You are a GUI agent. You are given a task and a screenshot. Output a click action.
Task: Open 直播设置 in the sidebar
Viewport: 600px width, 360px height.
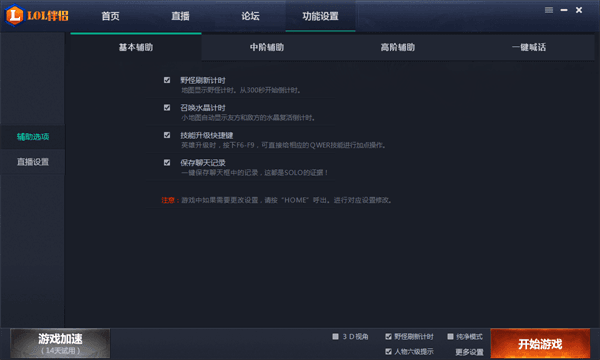[33, 162]
